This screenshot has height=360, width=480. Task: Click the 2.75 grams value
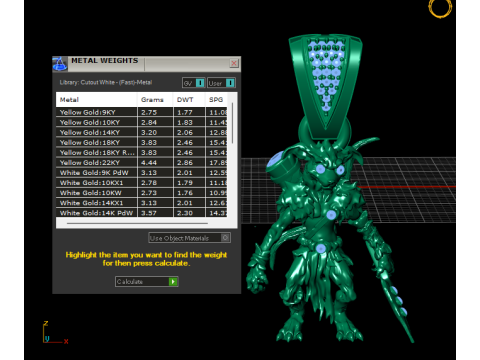149,112
